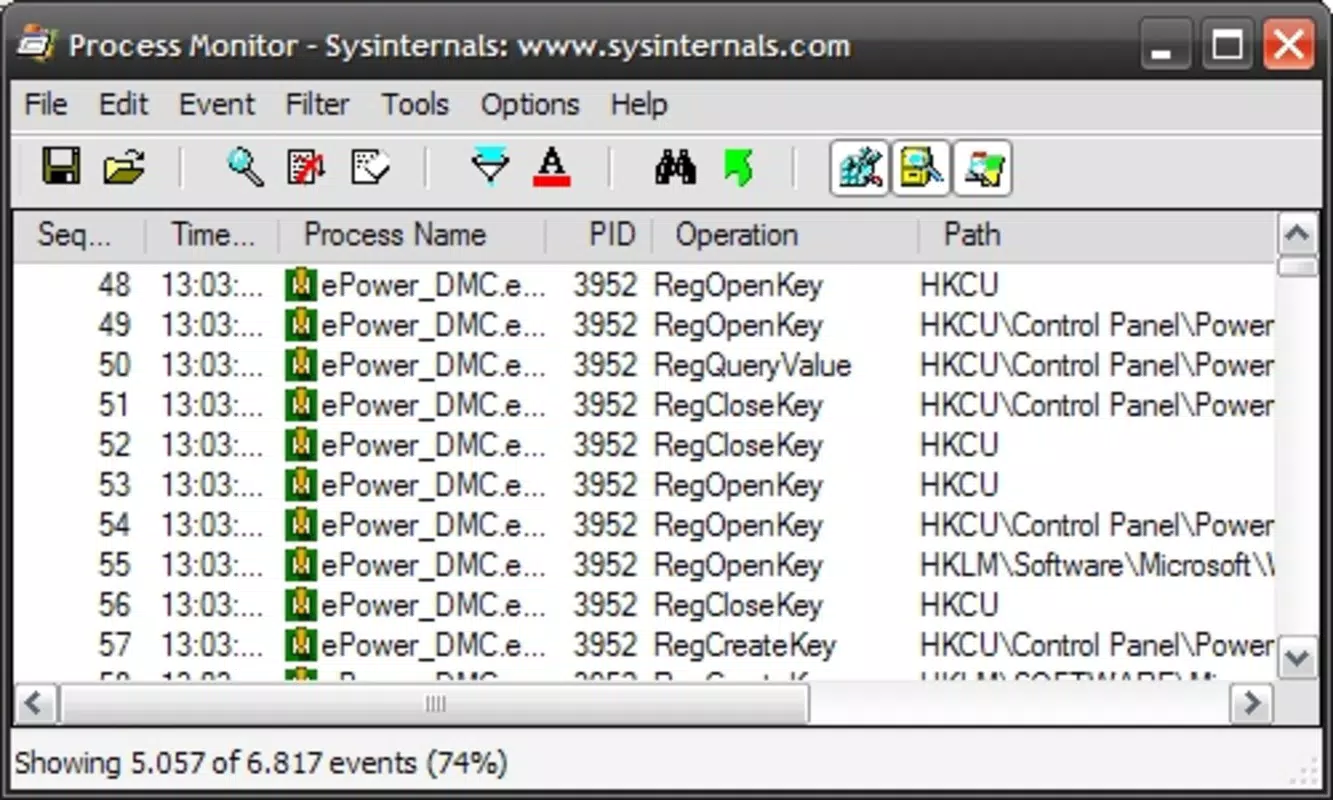Select RegCloseKey operation in row 56
Image resolution: width=1333 pixels, height=800 pixels.
click(738, 605)
